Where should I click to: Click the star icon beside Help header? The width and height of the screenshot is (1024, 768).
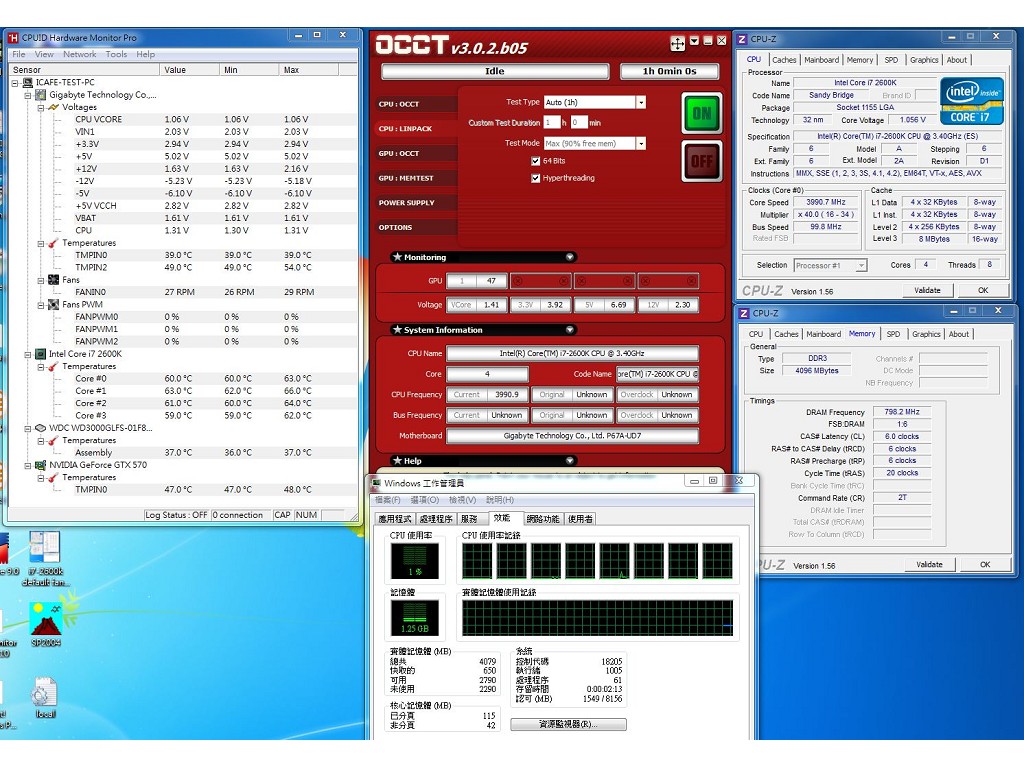tap(396, 460)
